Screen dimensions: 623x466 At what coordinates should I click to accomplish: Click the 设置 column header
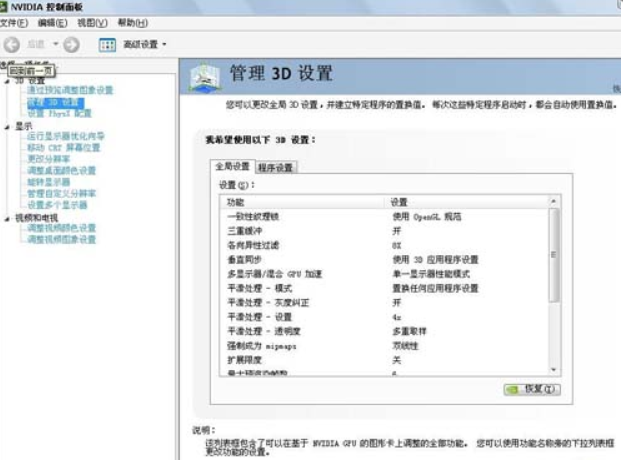466,202
